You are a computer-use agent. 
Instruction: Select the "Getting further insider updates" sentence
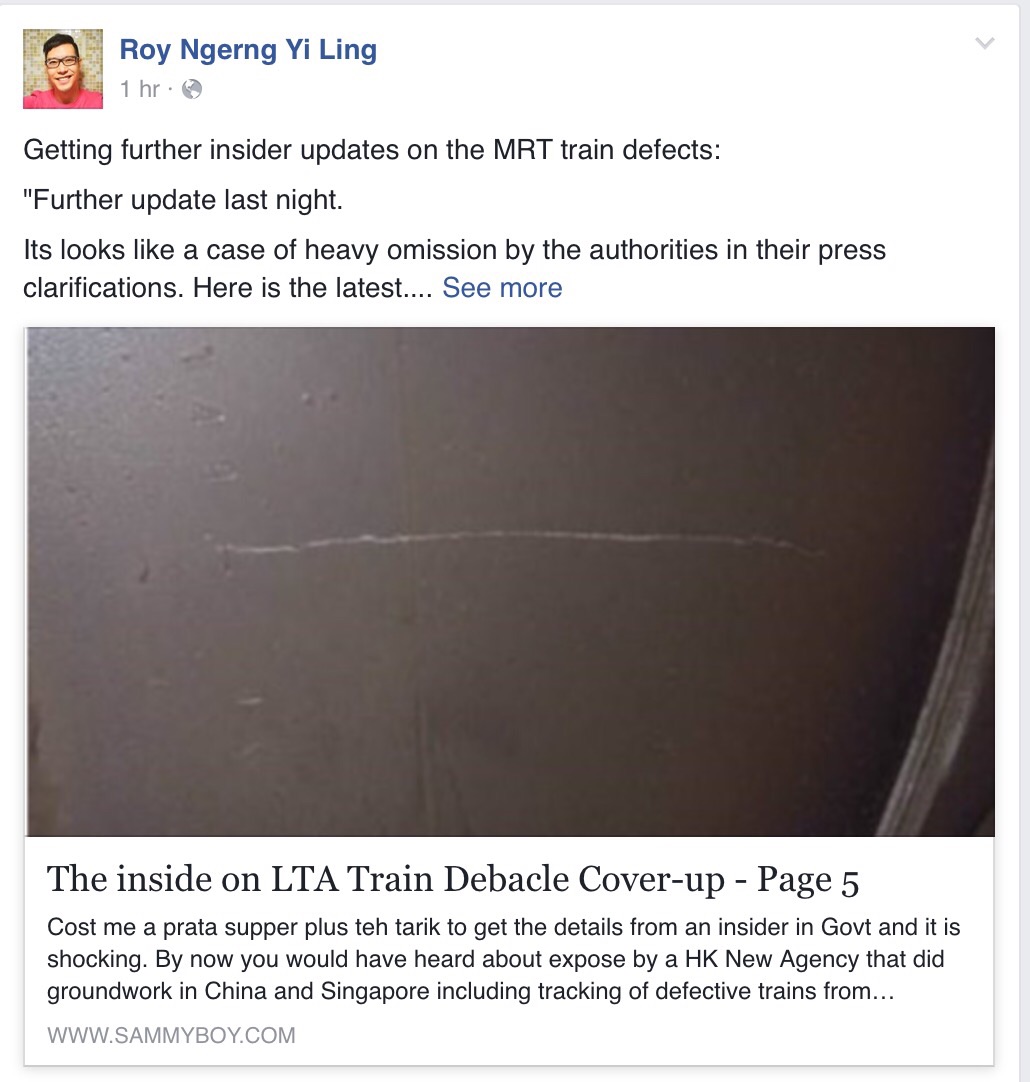click(x=372, y=150)
